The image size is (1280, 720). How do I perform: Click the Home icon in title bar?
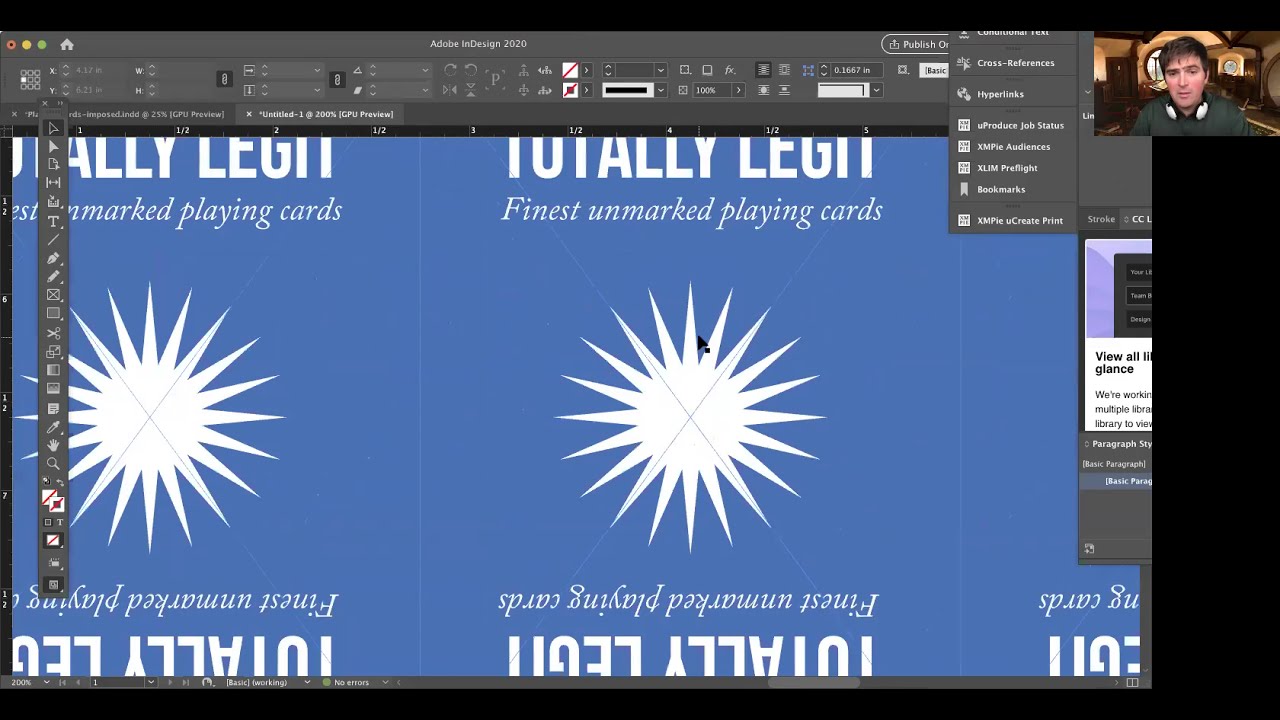67,44
